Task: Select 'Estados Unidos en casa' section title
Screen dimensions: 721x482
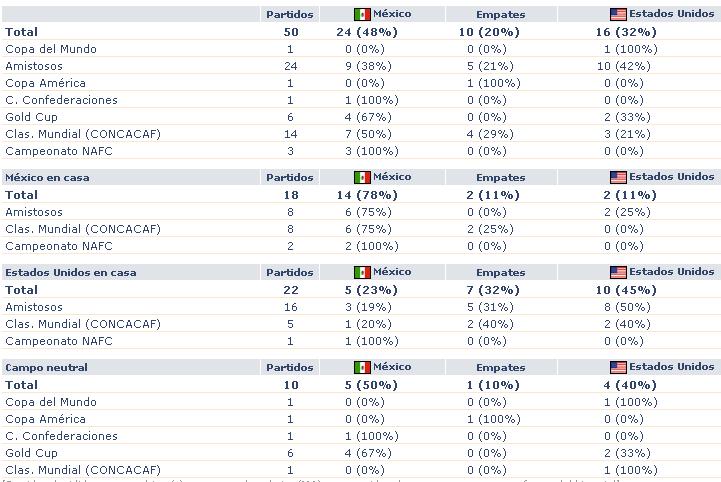Action: [x=70, y=272]
